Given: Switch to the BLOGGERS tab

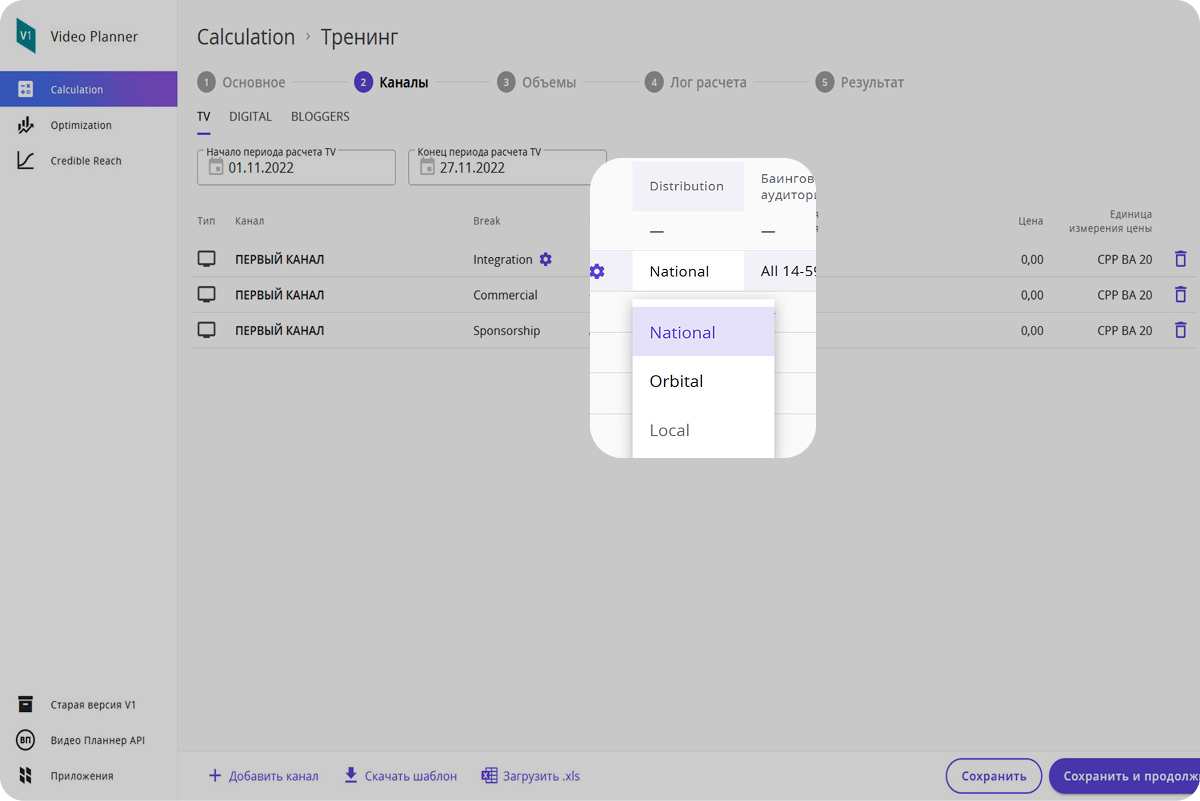Looking at the screenshot, I should [x=320, y=117].
